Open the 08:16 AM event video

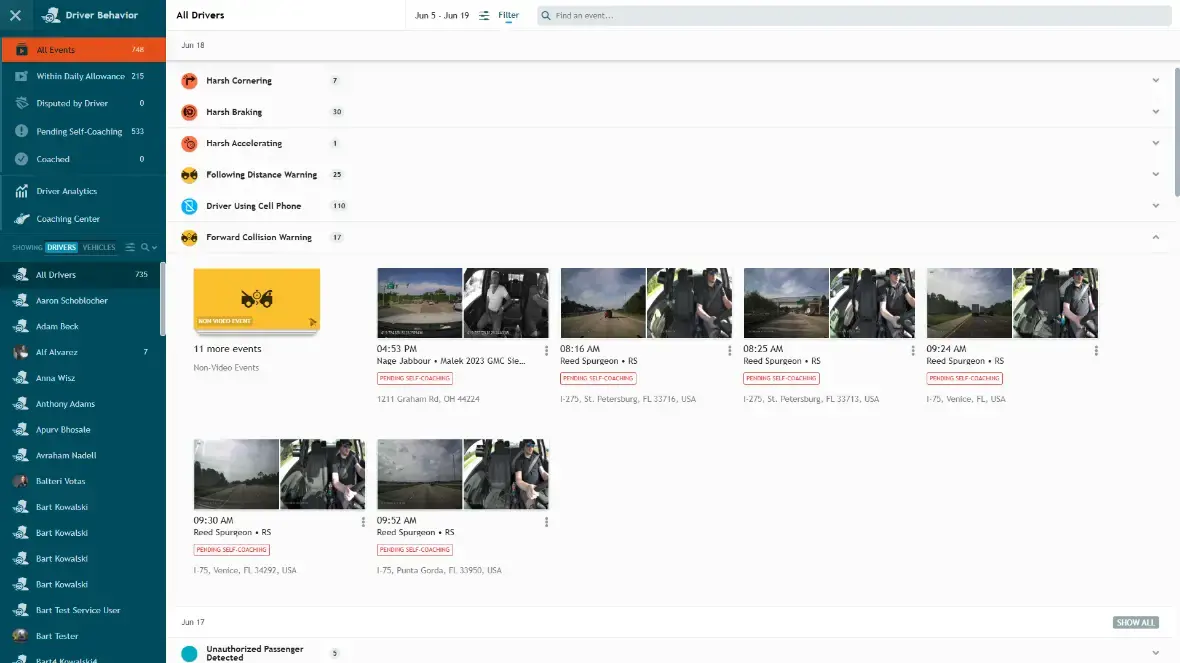coord(646,303)
